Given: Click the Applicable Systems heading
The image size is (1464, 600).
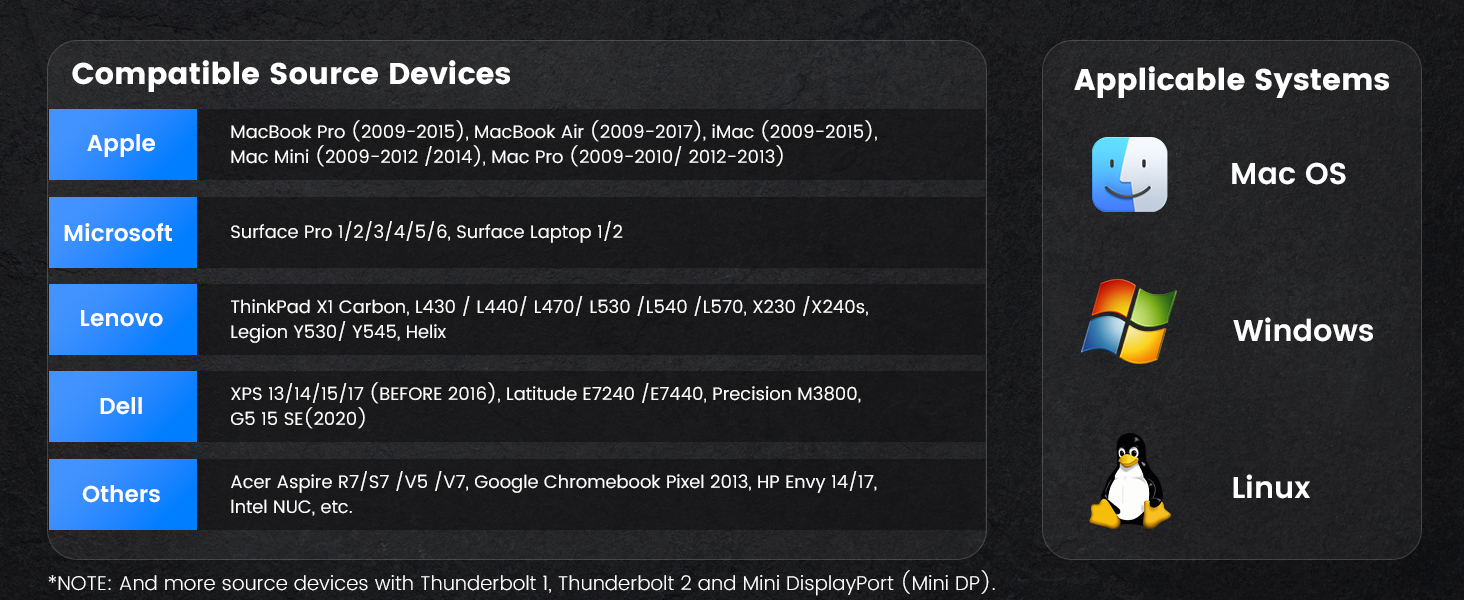Looking at the screenshot, I should tap(1231, 80).
